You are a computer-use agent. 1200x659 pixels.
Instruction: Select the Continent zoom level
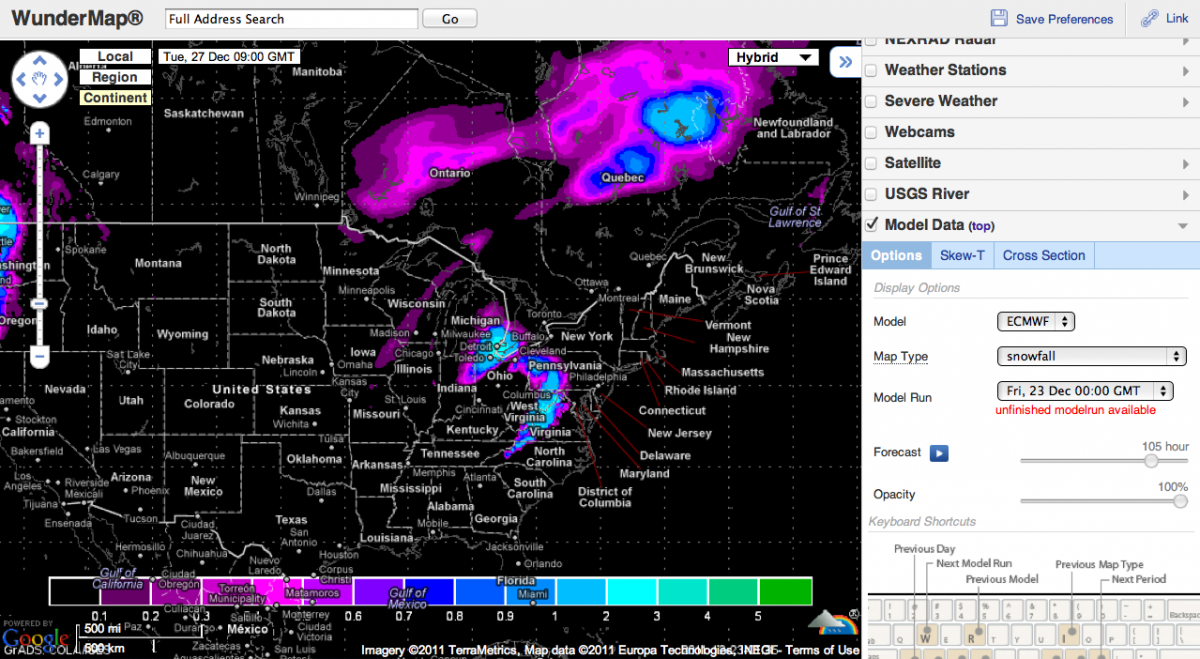115,98
